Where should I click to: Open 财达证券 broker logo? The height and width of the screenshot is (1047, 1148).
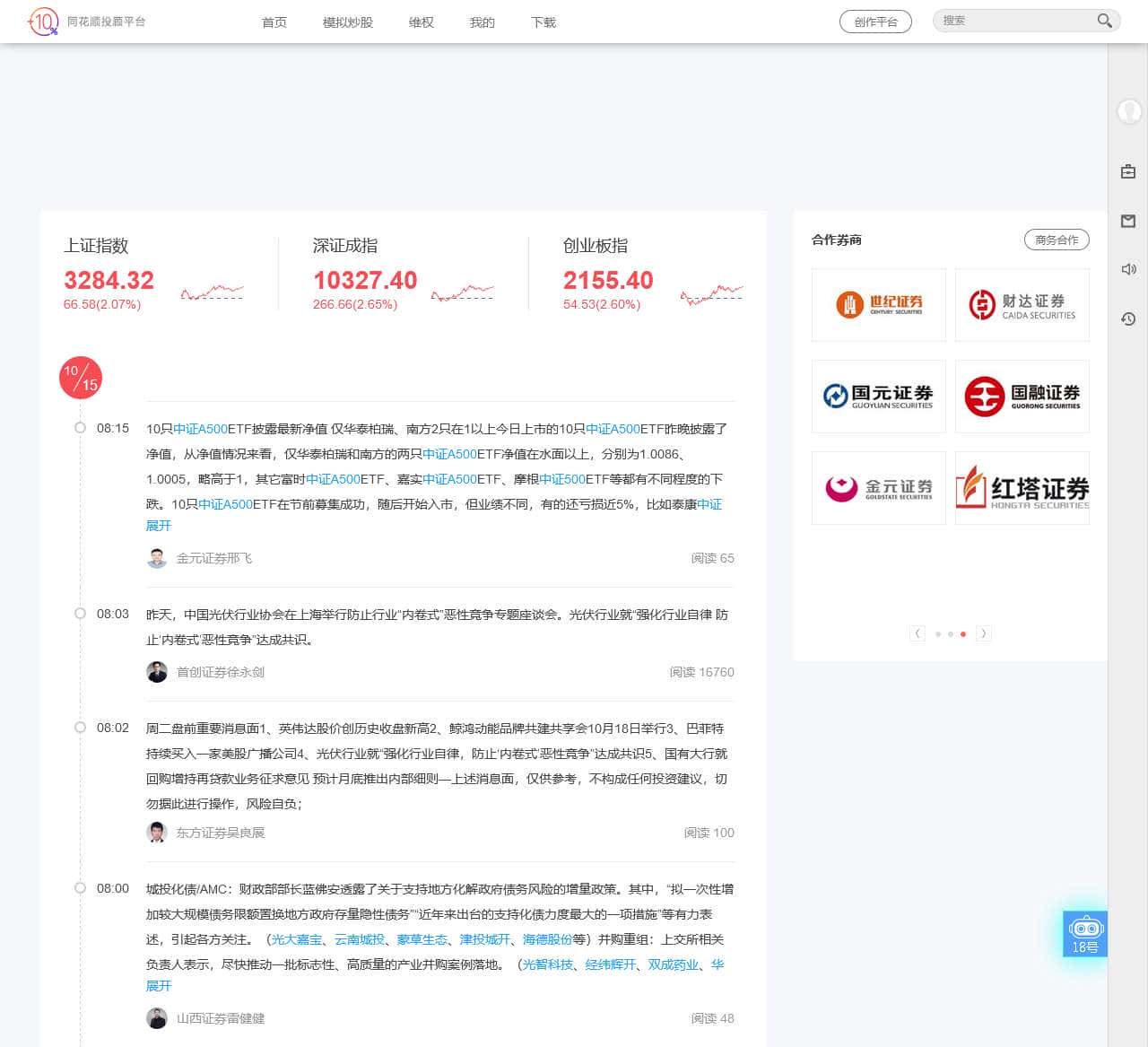(x=1022, y=305)
